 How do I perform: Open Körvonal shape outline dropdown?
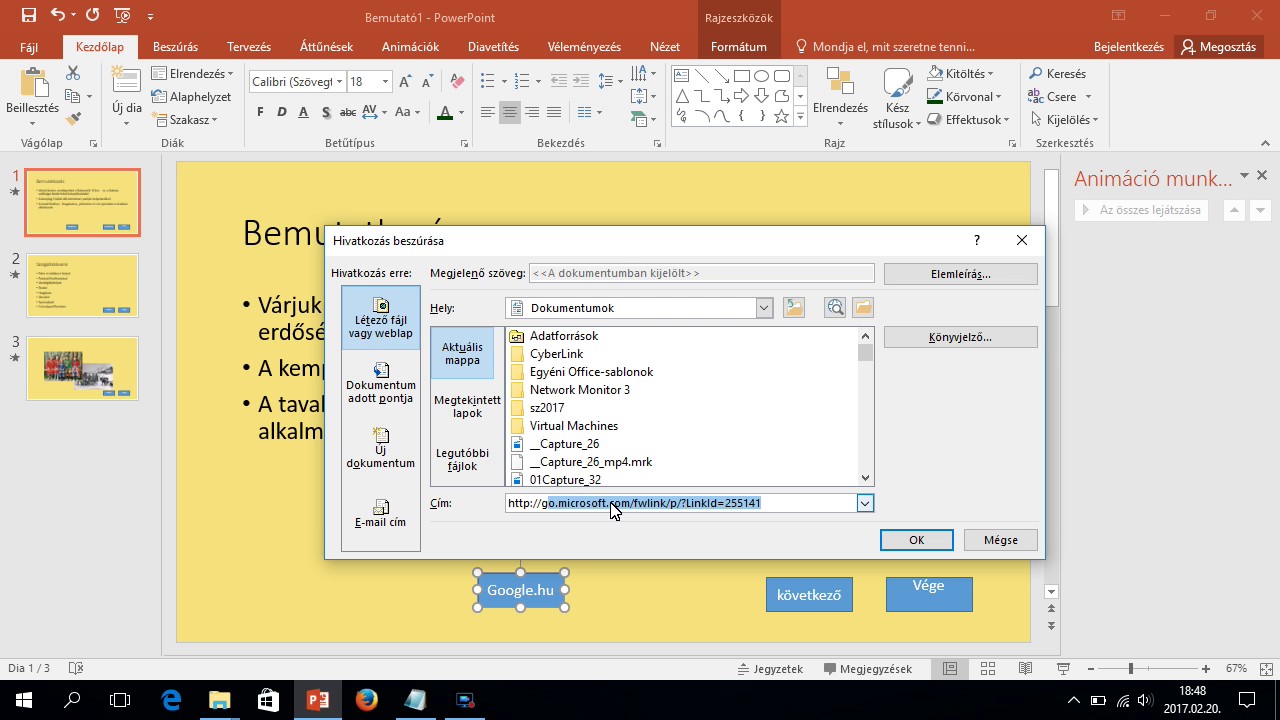coord(965,97)
